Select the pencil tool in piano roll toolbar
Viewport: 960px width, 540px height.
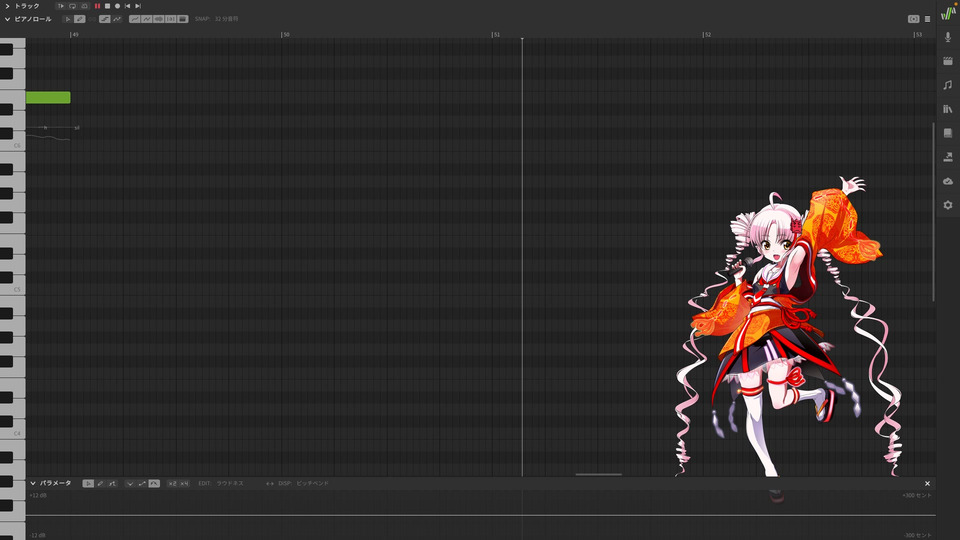pyautogui.click(x=80, y=19)
